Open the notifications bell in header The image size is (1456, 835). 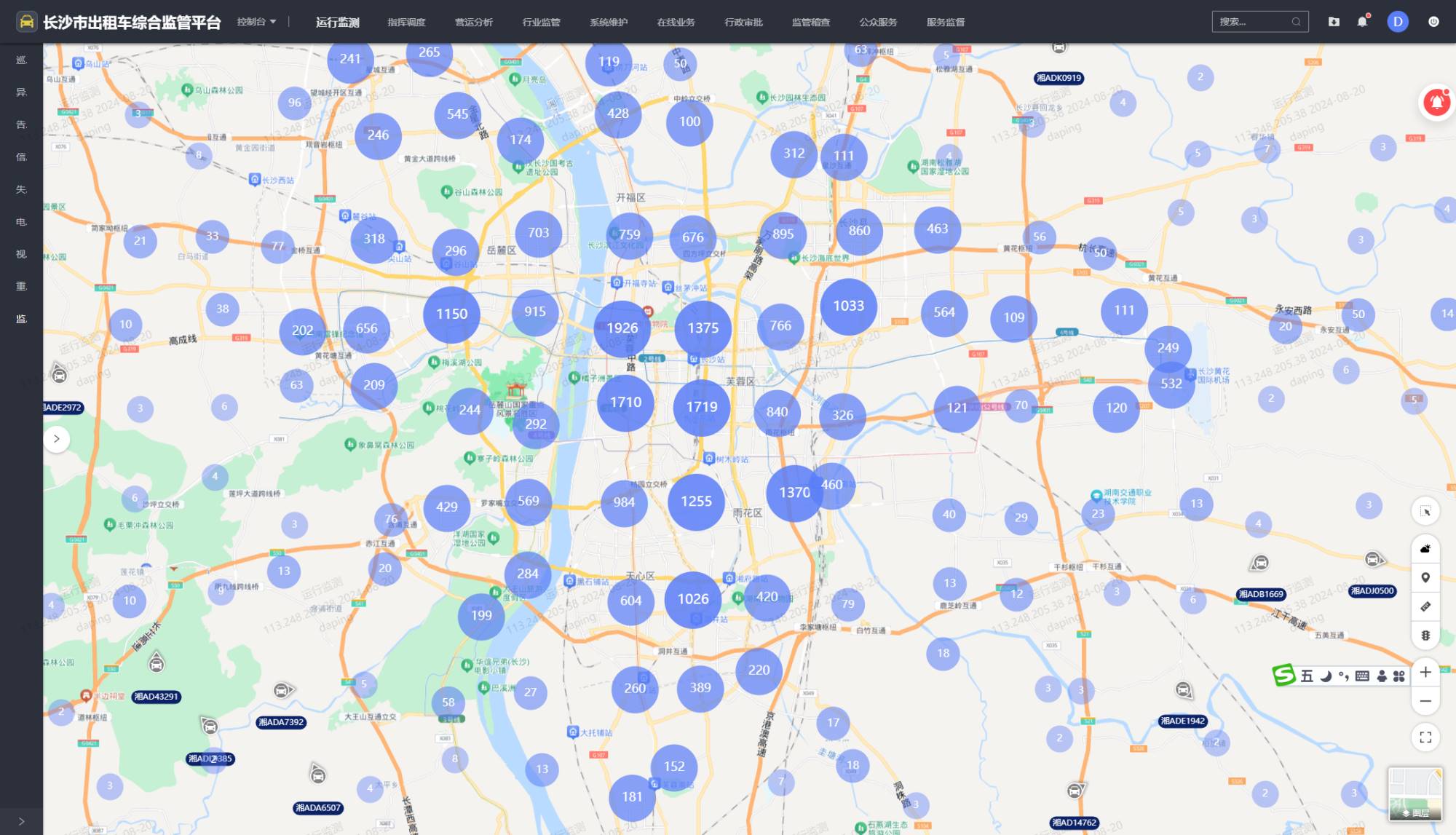[x=1362, y=22]
